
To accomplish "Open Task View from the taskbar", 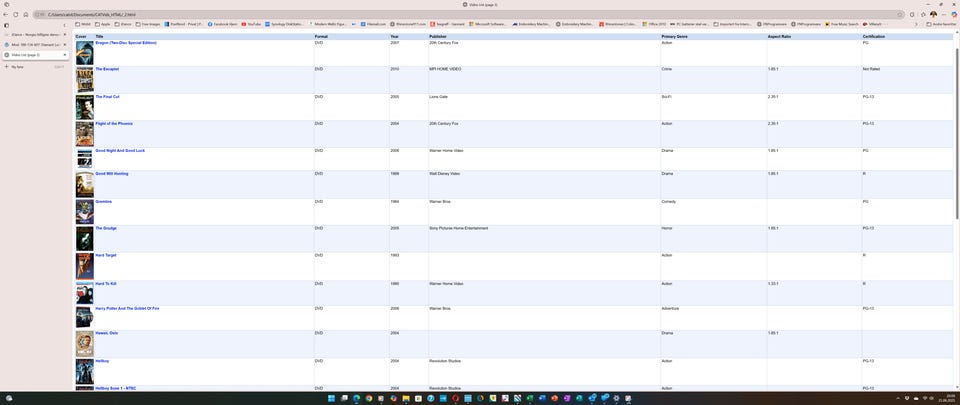I will (344, 398).
